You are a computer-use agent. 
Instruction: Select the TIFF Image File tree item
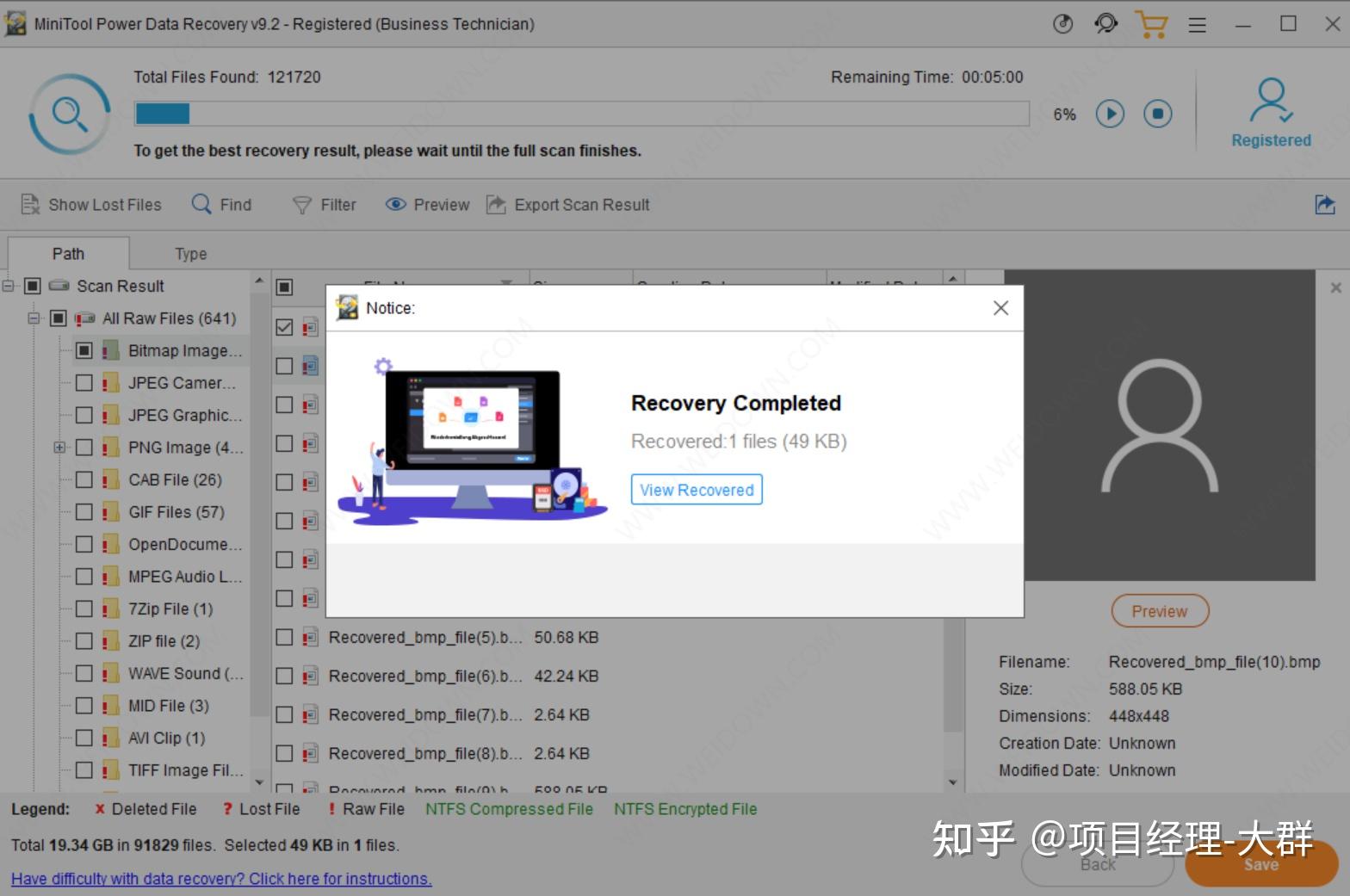186,770
